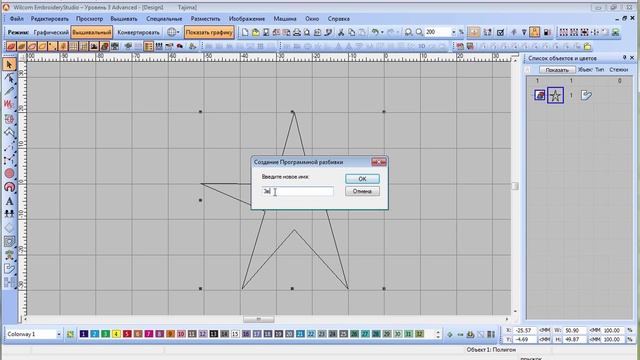Open the Машина menu
This screenshot has width=640, height=360.
pyautogui.click(x=285, y=19)
